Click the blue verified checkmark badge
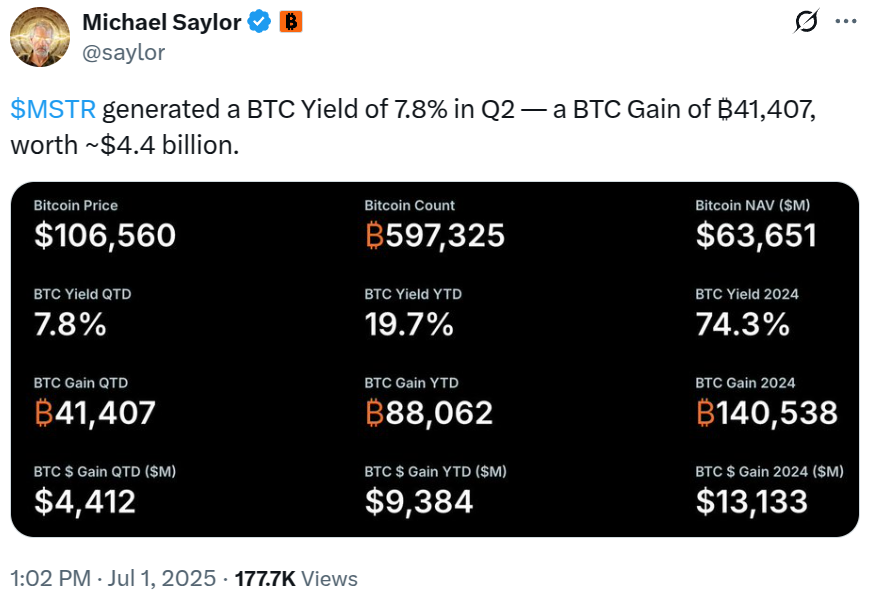This screenshot has width=873, height=593. click(260, 22)
